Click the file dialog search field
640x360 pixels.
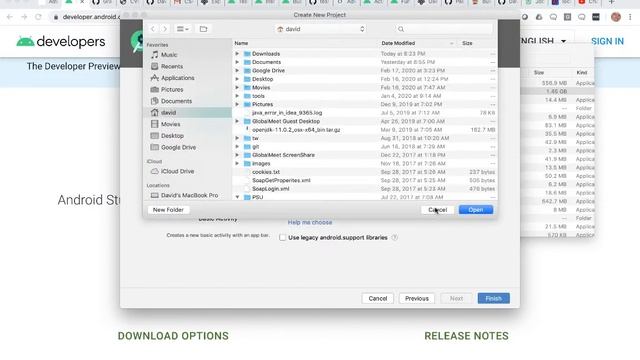[x=444, y=29]
